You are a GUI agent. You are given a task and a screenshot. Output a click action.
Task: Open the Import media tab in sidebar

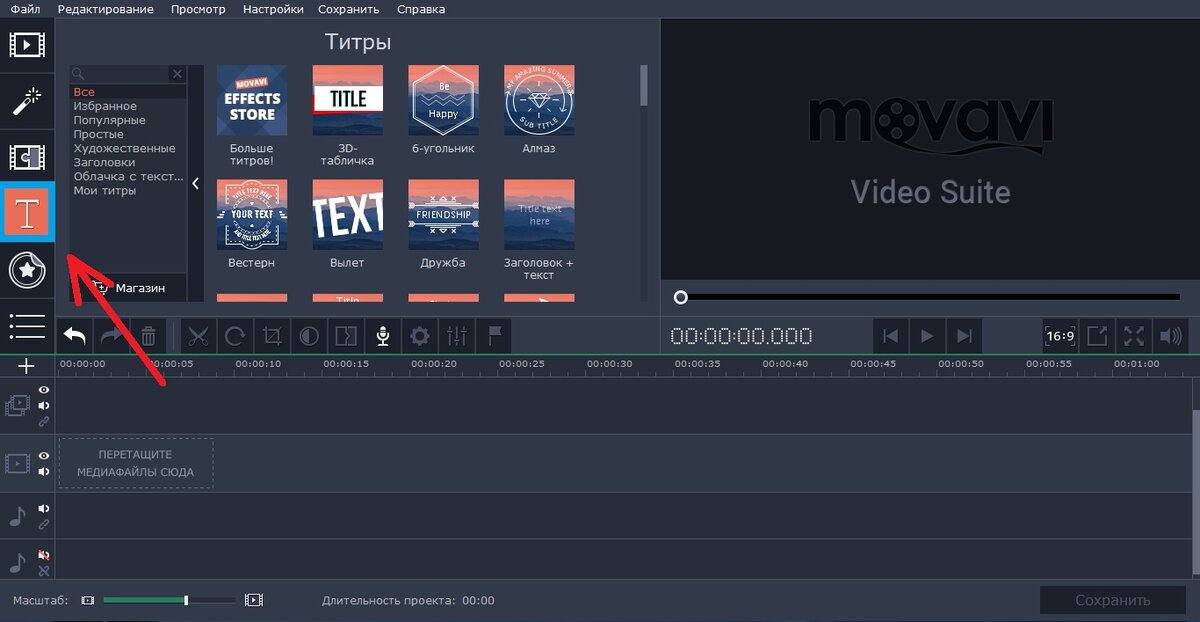(x=27, y=44)
